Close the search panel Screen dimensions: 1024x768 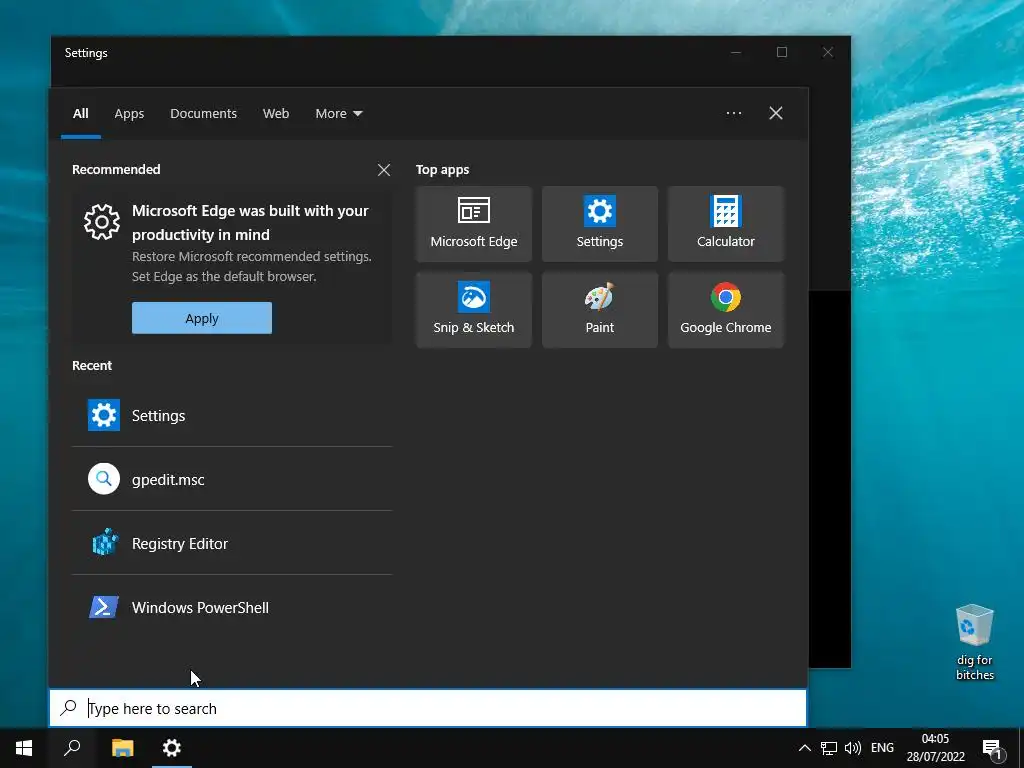click(776, 113)
